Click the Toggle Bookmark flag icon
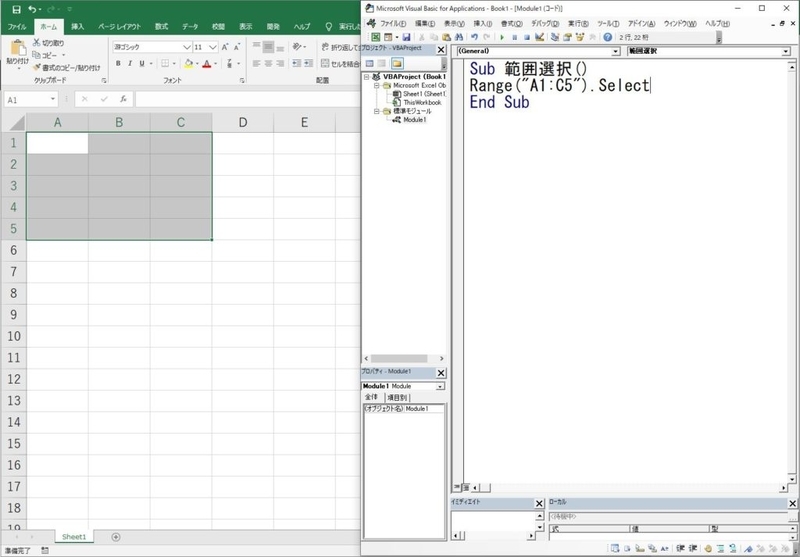 point(749,549)
